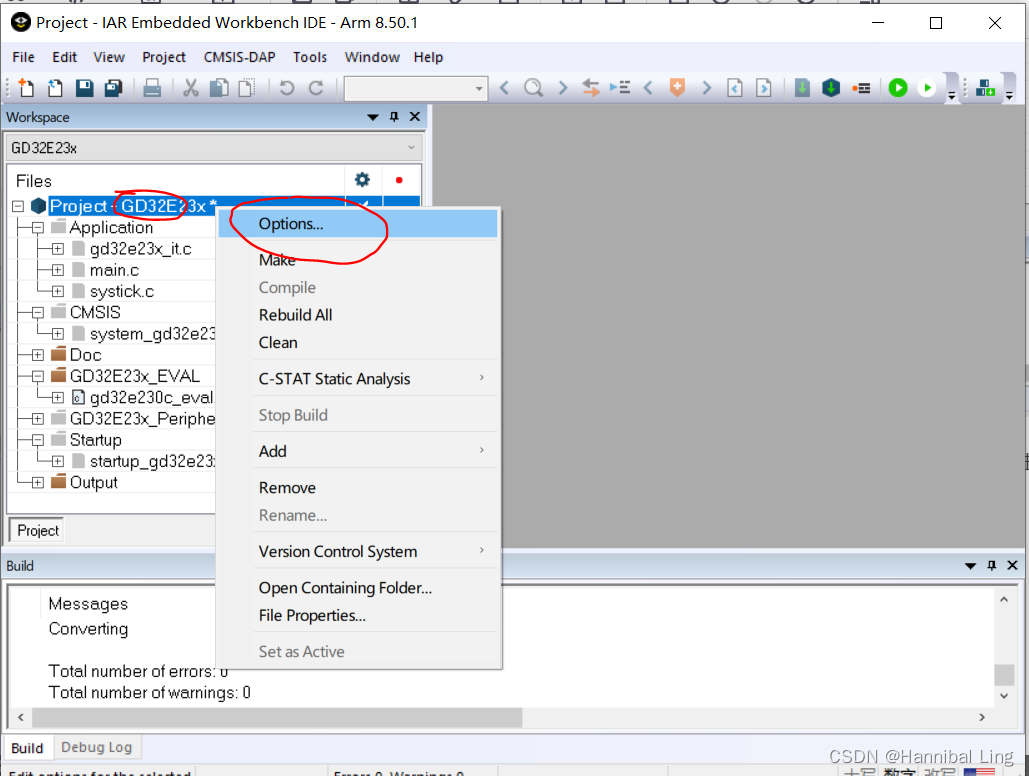
Task: Click Open file toolbar icon
Action: (x=55, y=87)
